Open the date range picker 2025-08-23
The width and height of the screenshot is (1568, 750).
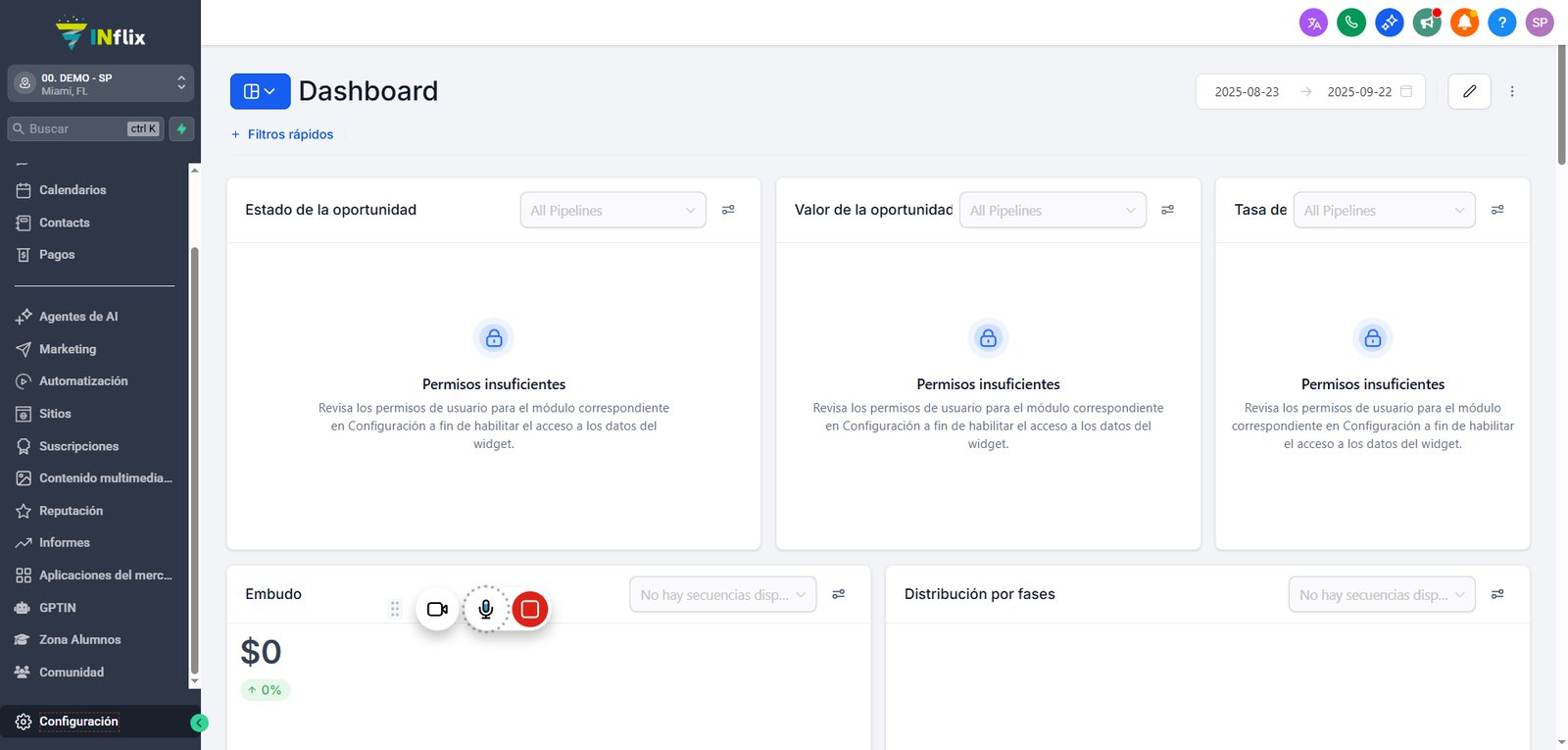1310,91
